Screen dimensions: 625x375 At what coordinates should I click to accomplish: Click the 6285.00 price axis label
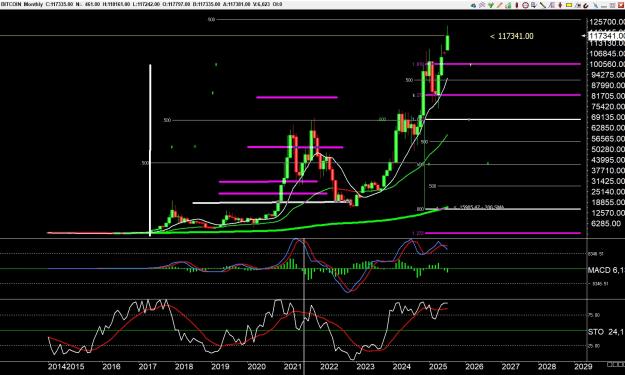pos(606,224)
